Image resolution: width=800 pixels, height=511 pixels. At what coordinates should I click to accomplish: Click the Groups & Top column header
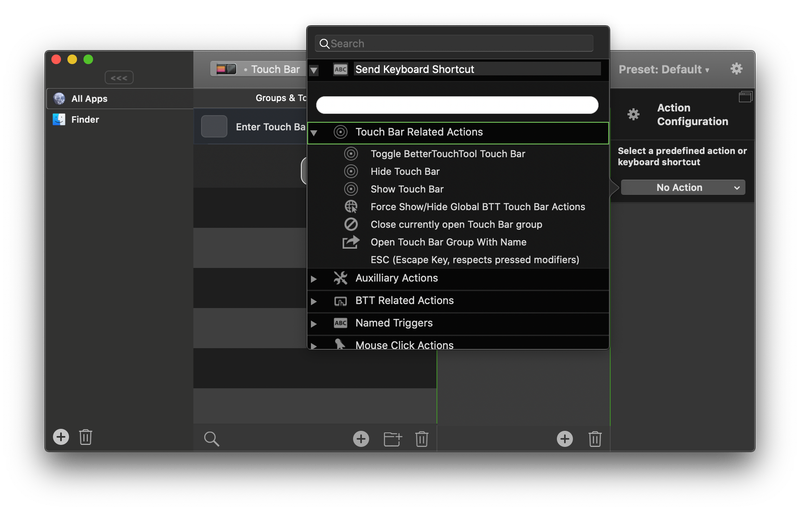click(x=281, y=98)
